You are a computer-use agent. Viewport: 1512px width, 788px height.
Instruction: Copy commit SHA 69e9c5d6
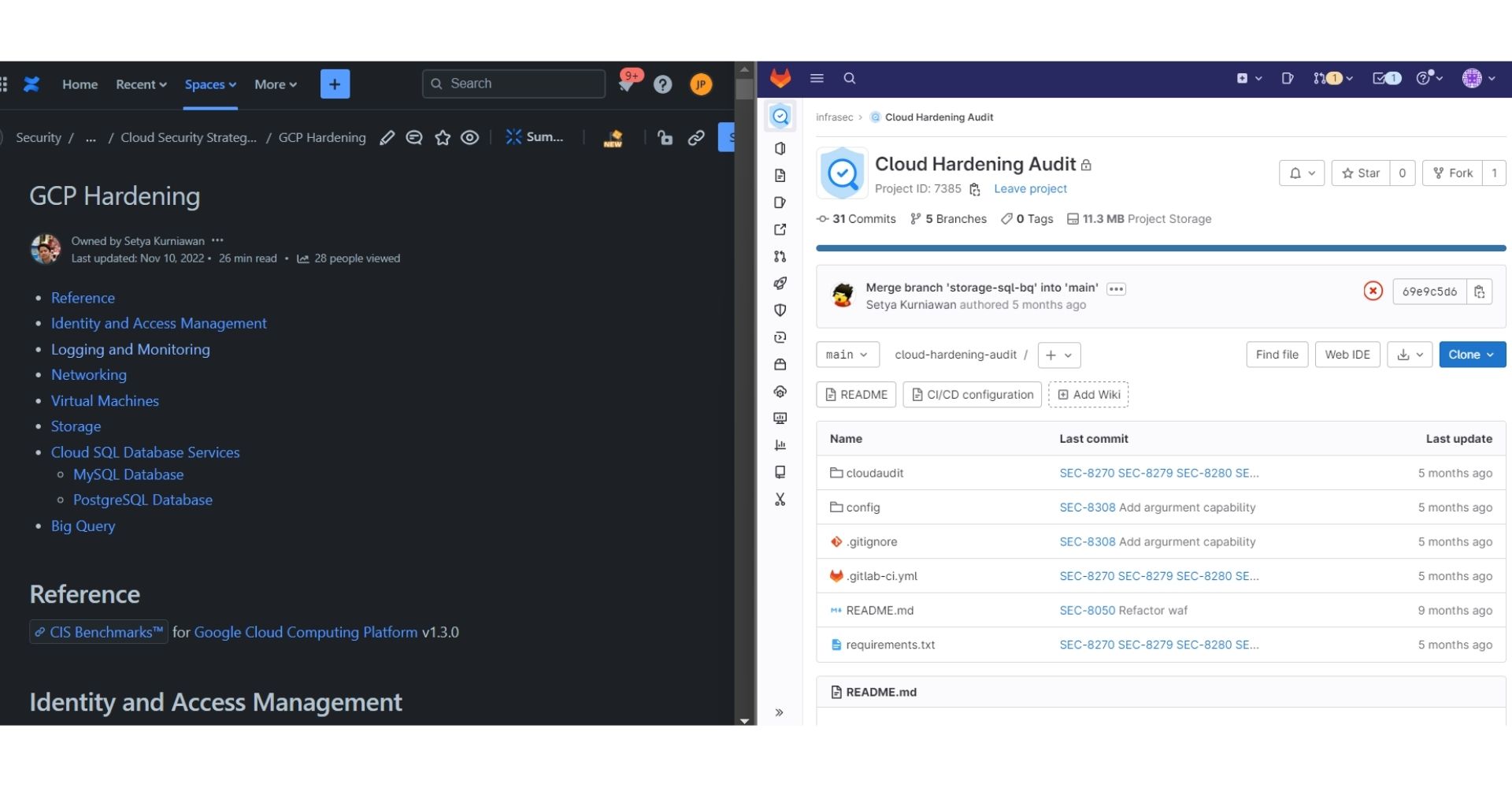point(1480,292)
